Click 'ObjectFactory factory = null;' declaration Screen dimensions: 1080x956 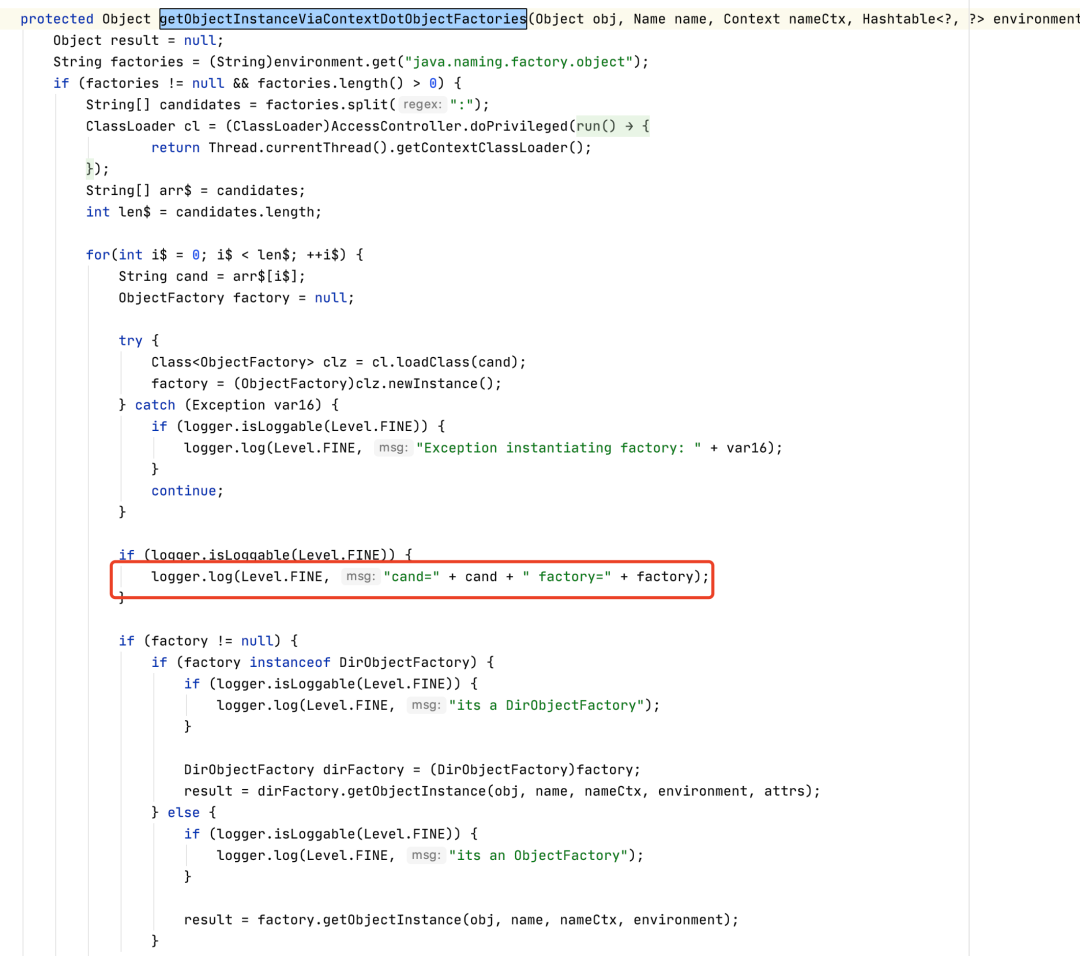click(236, 298)
